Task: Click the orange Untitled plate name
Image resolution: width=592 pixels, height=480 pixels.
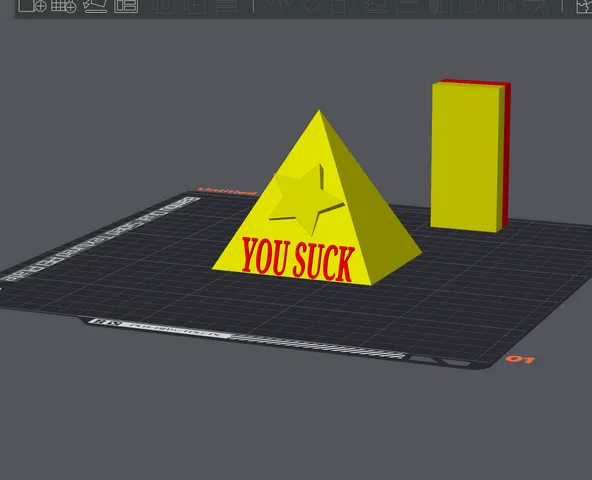Action: [227, 191]
